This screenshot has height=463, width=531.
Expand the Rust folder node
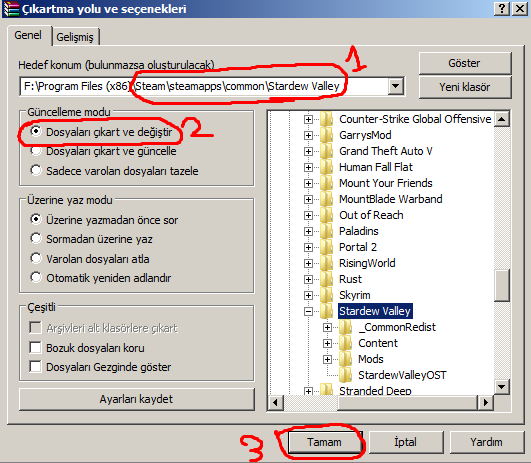pos(308,279)
